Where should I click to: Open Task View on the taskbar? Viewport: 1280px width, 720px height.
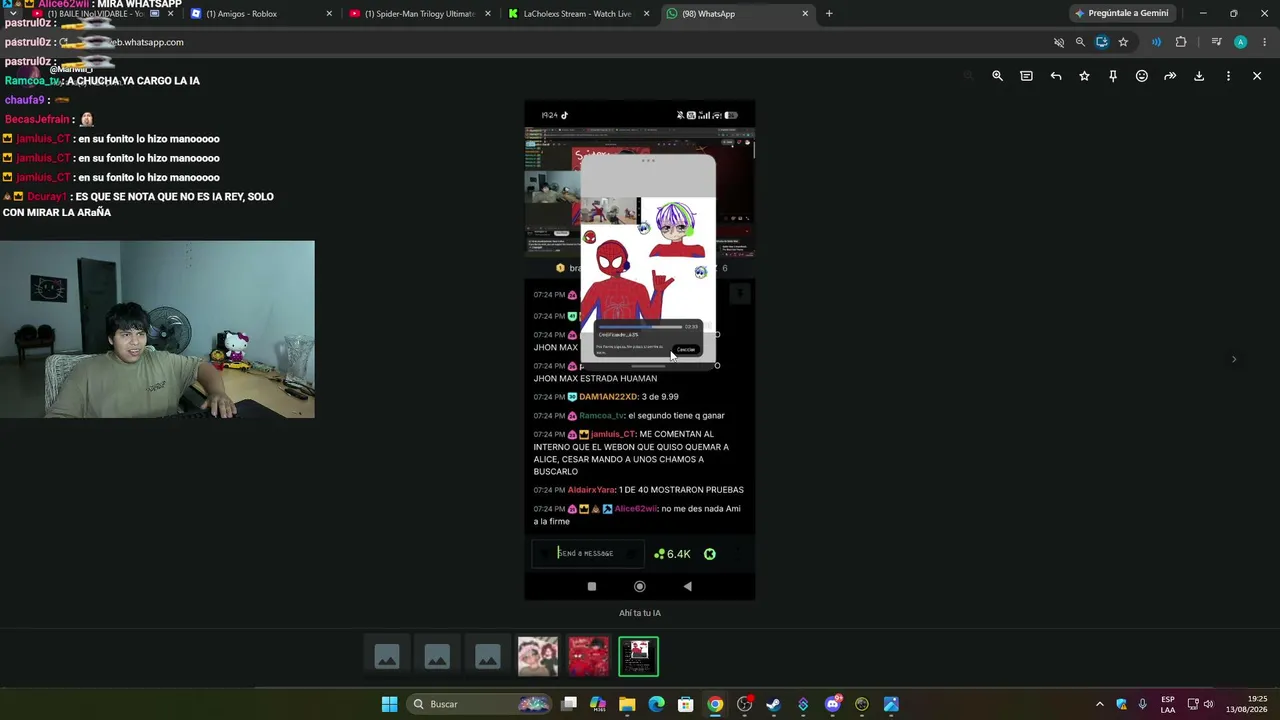569,704
